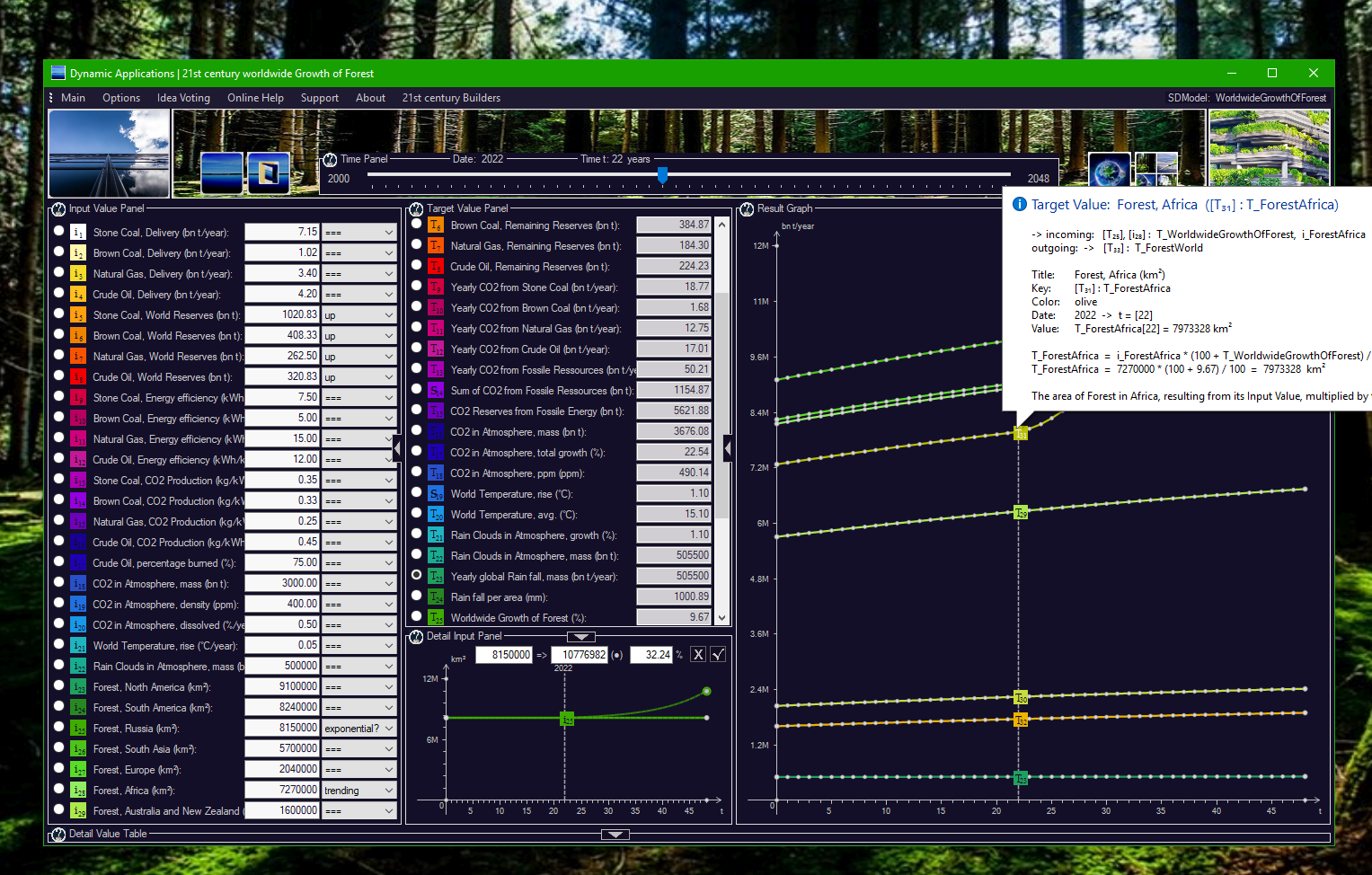The image size is (1372, 875).
Task: Click the checkmark confirm icon in Detail Input Panel
Action: pyautogui.click(x=718, y=655)
